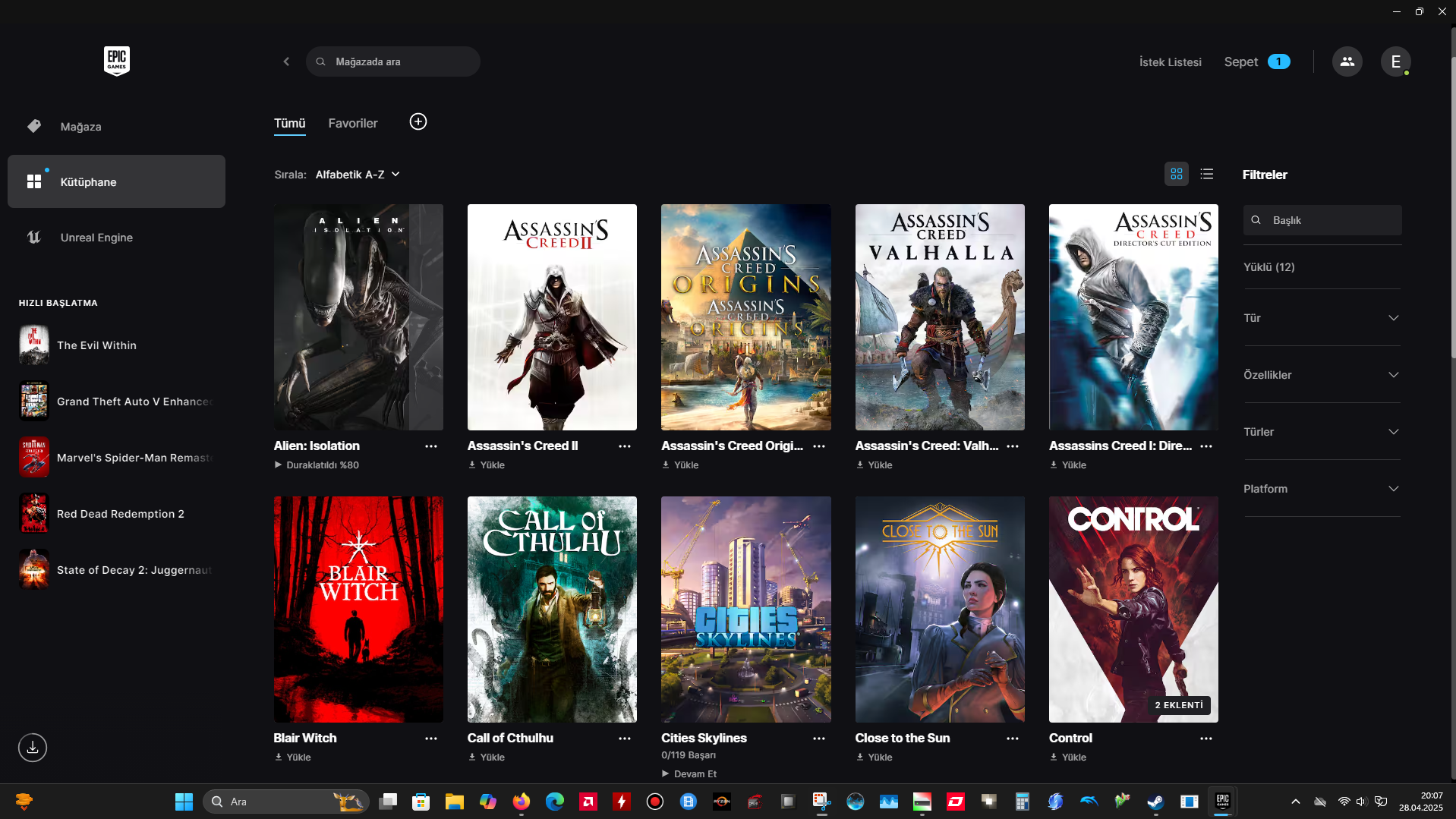
Task: Click the Başlık filter search field
Action: click(1322, 220)
